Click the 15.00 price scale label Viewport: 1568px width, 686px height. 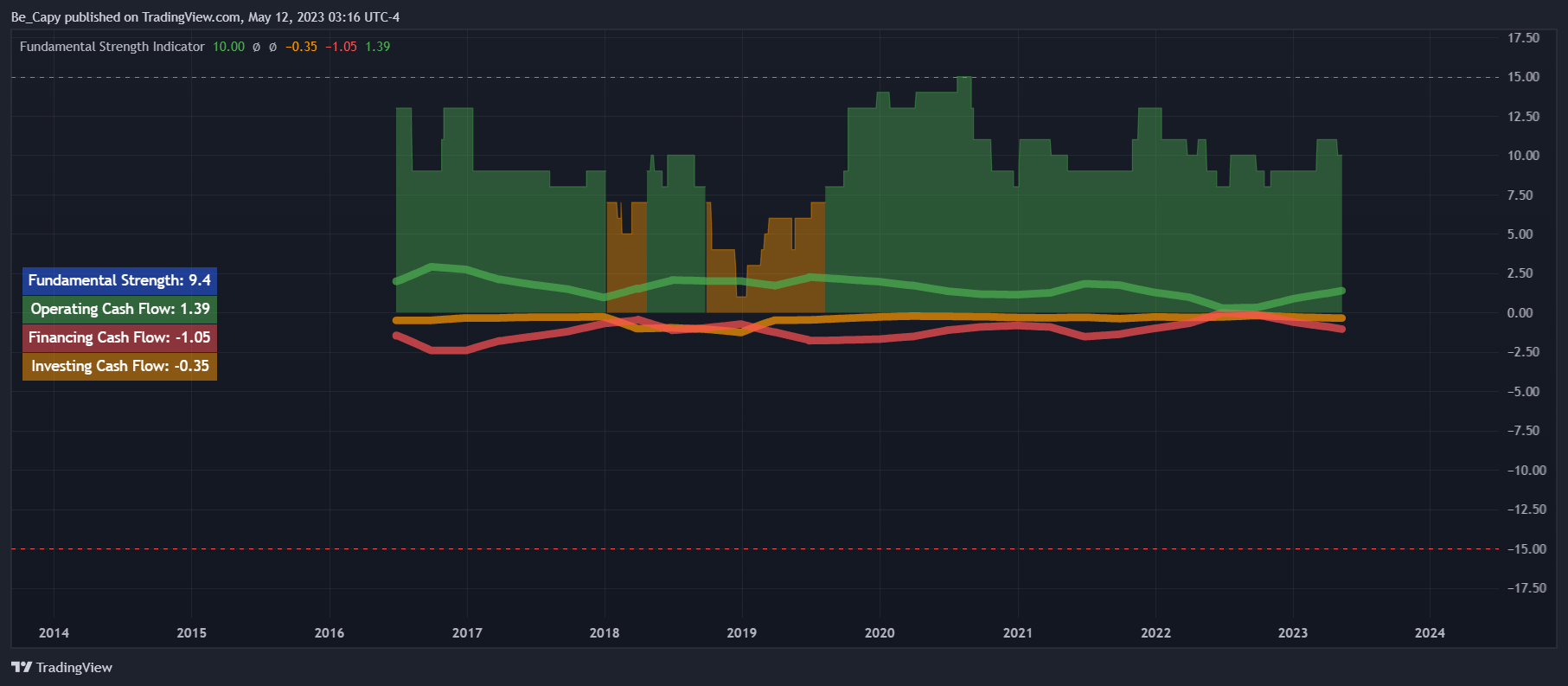[1524, 77]
